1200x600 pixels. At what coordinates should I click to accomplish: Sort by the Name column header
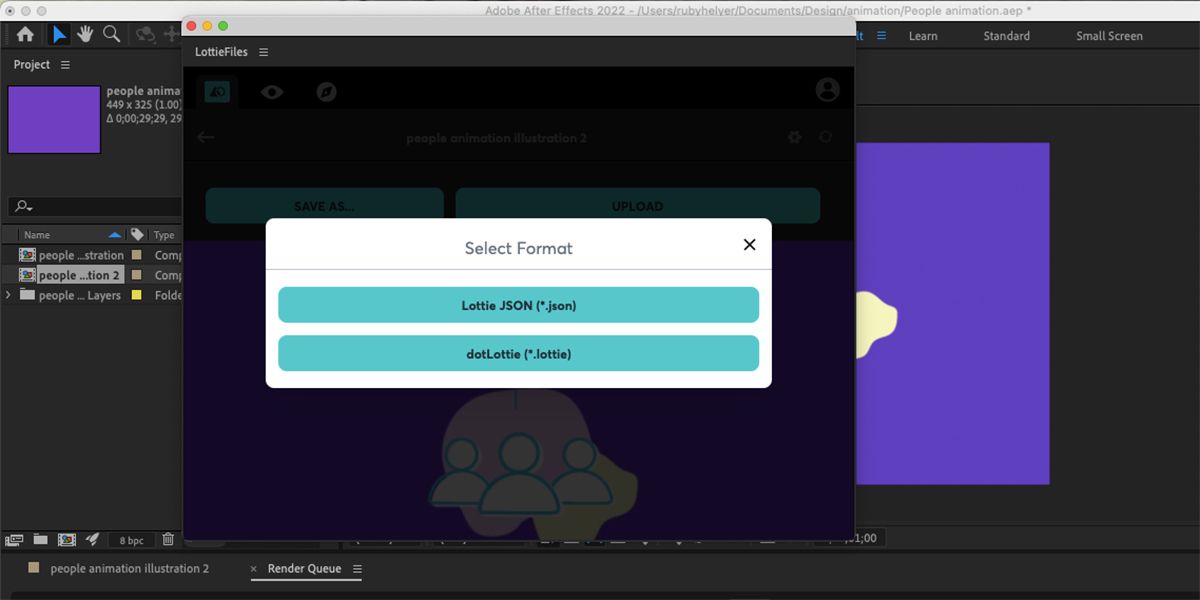coord(36,235)
